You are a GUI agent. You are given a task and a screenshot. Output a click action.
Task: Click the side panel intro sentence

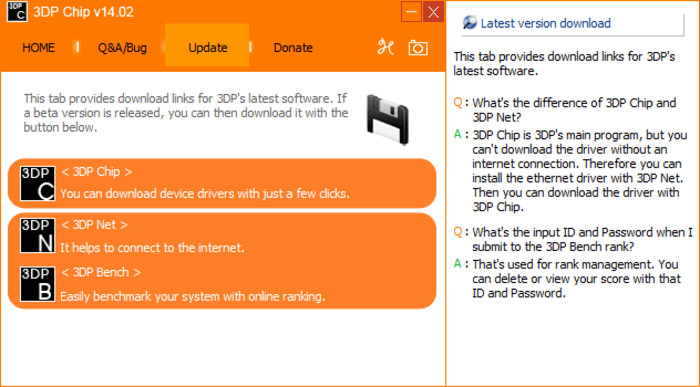point(564,64)
